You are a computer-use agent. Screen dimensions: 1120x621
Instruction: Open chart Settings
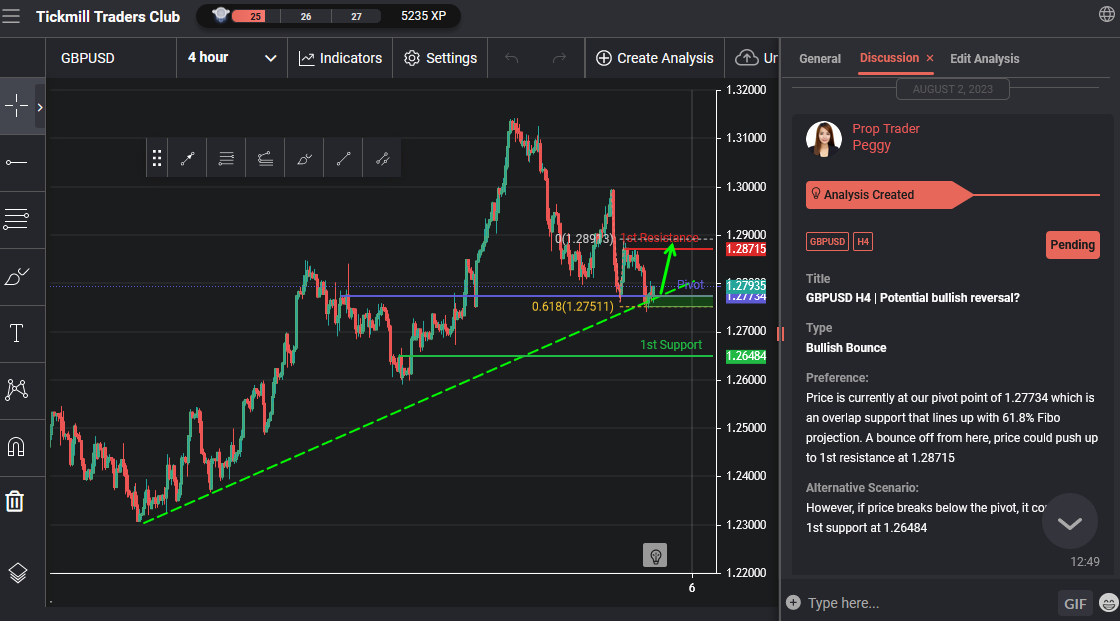(440, 58)
